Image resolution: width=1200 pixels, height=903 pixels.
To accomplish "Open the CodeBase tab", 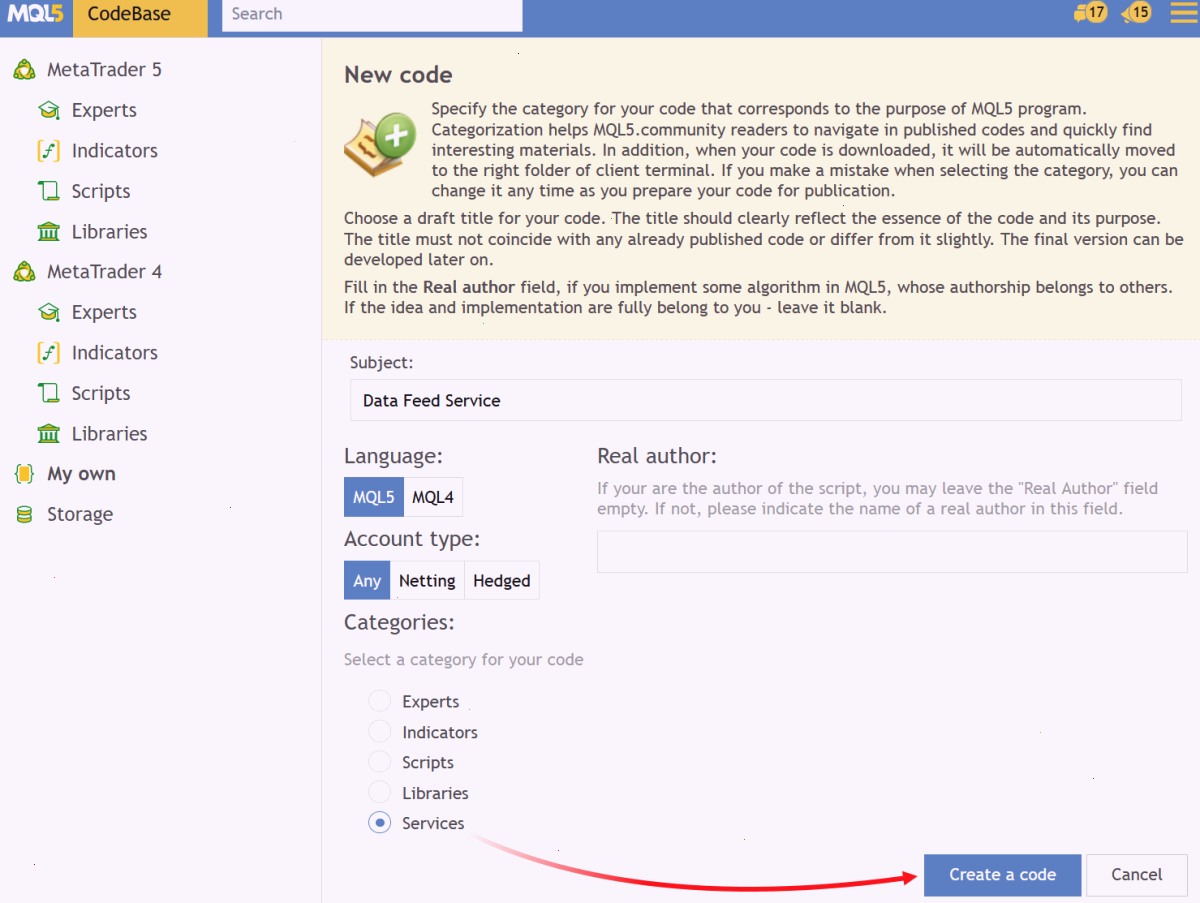I will click(x=129, y=14).
